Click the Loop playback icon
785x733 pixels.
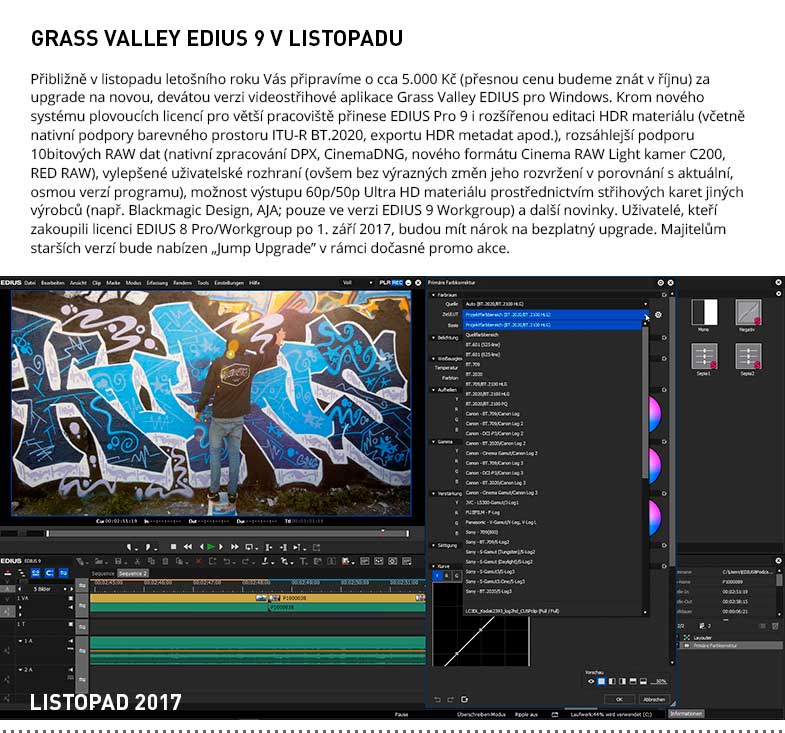pyautogui.click(x=249, y=547)
